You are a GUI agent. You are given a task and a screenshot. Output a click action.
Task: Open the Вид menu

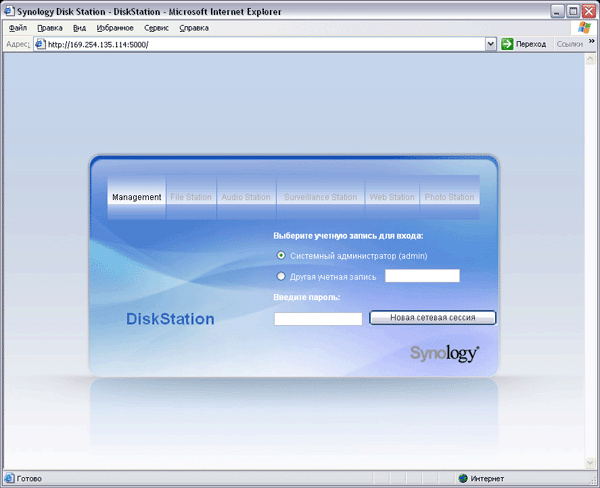coord(80,28)
